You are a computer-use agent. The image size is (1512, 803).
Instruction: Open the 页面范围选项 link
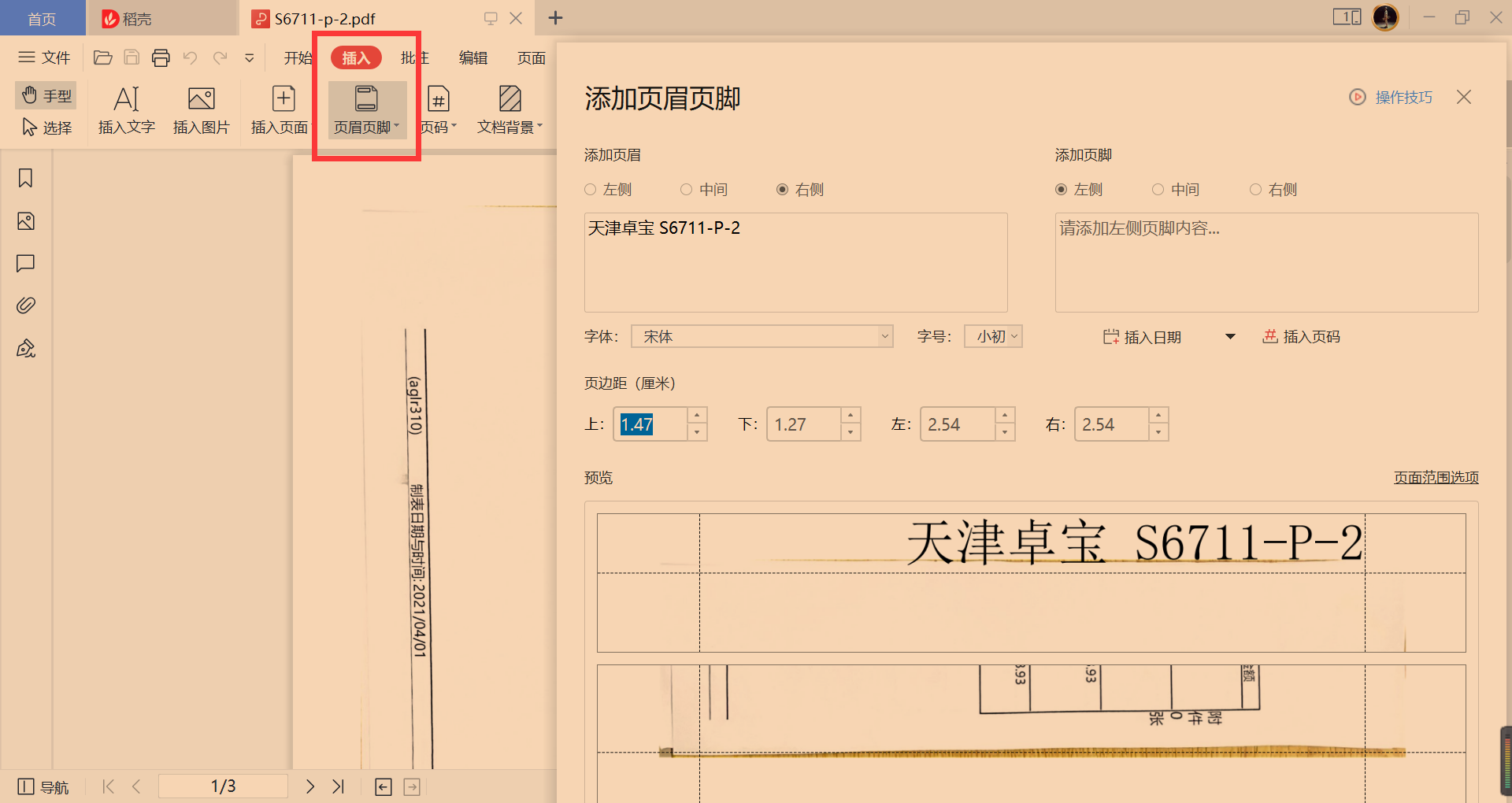click(1436, 477)
